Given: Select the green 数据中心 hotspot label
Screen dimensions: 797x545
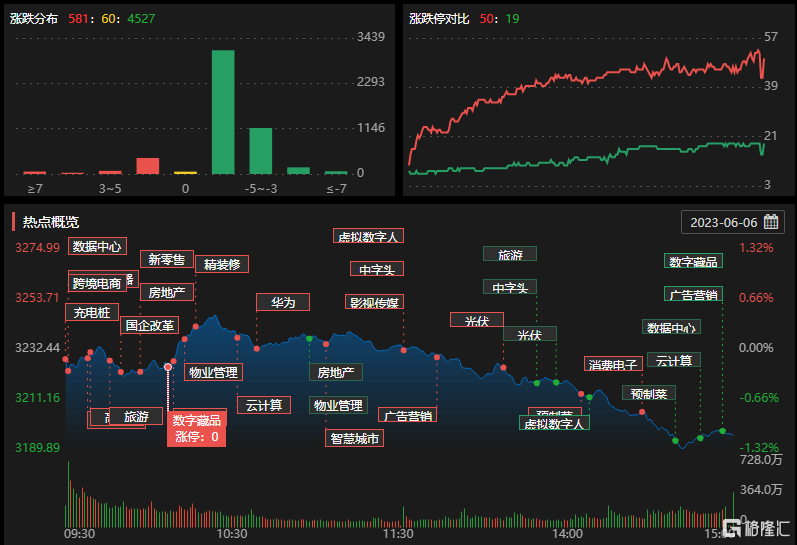Looking at the screenshot, I should click(x=671, y=327).
